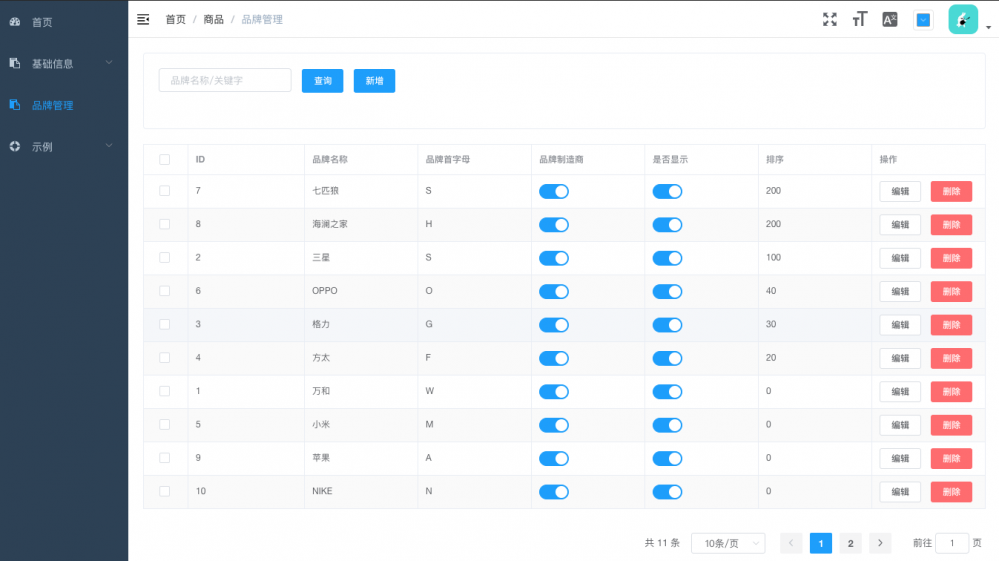
Task: Click 首页 breadcrumb link
Action: 175,20
